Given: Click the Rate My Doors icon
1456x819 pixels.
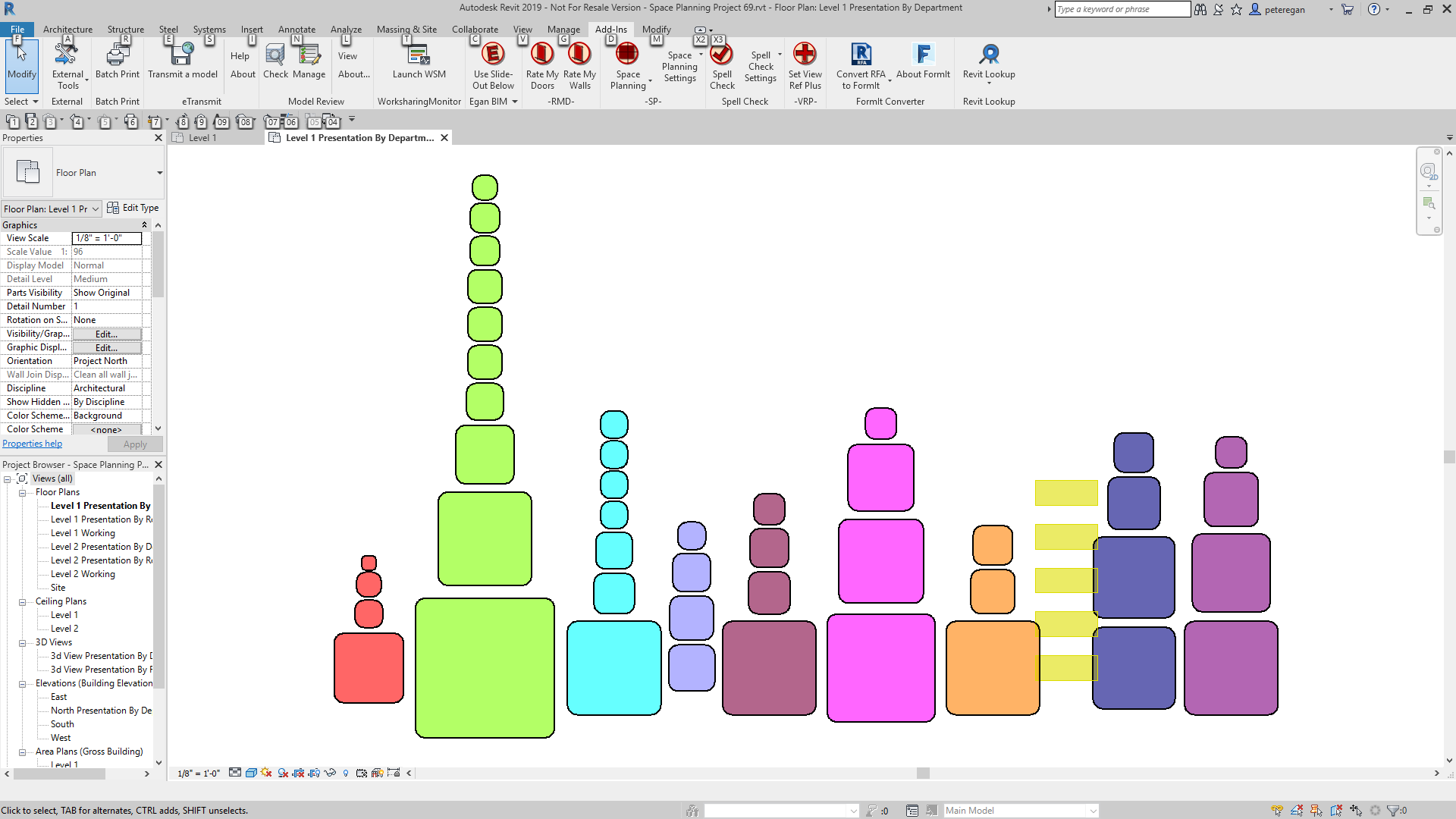Looking at the screenshot, I should pos(541,55).
